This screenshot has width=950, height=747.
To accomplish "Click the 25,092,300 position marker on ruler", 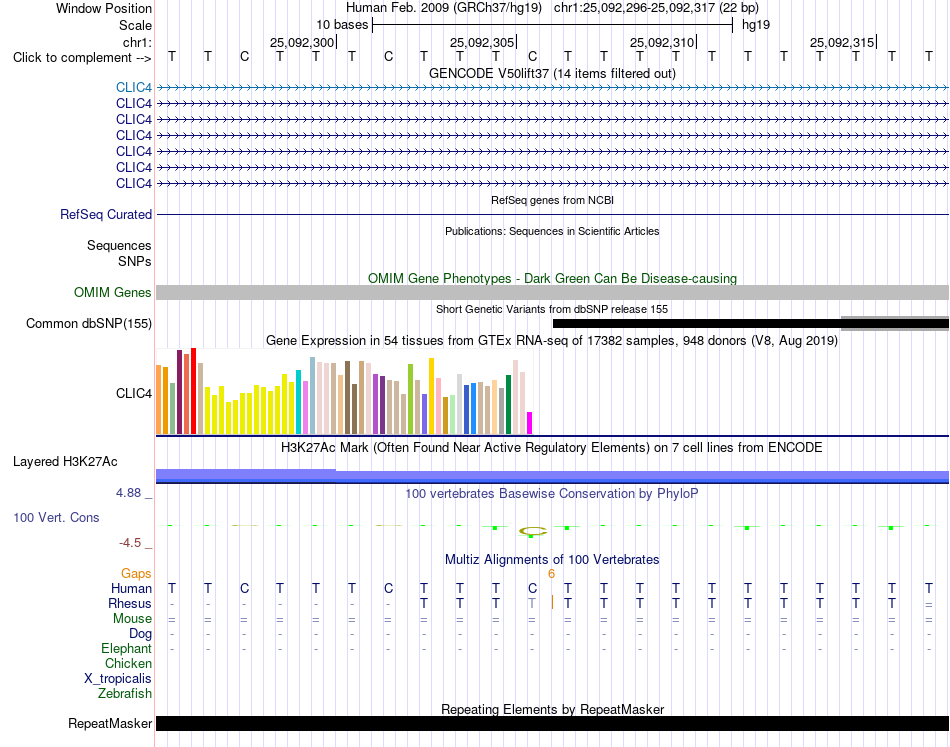I will click(302, 42).
